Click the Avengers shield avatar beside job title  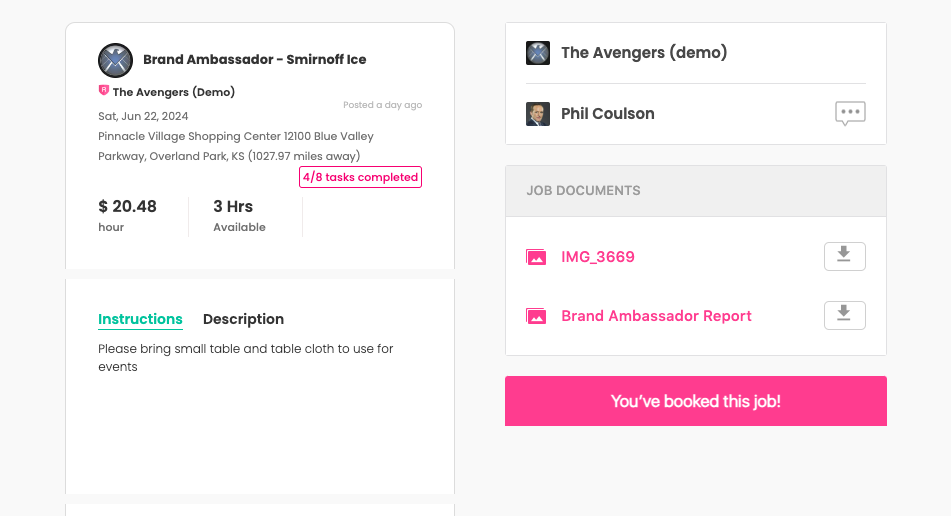click(x=116, y=60)
